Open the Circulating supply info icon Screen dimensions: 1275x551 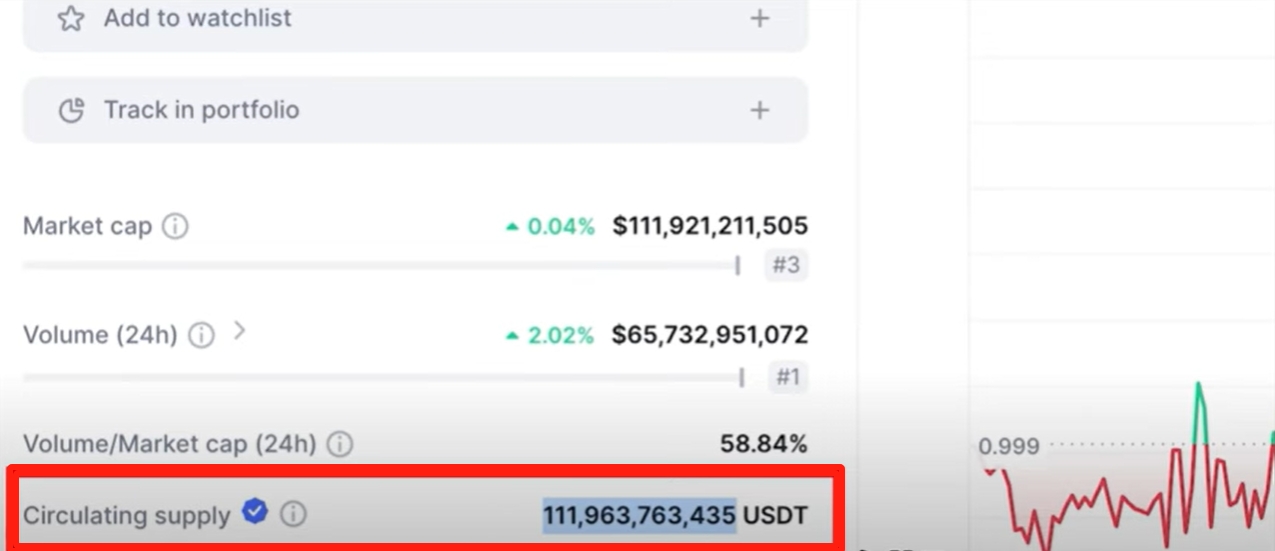click(293, 515)
